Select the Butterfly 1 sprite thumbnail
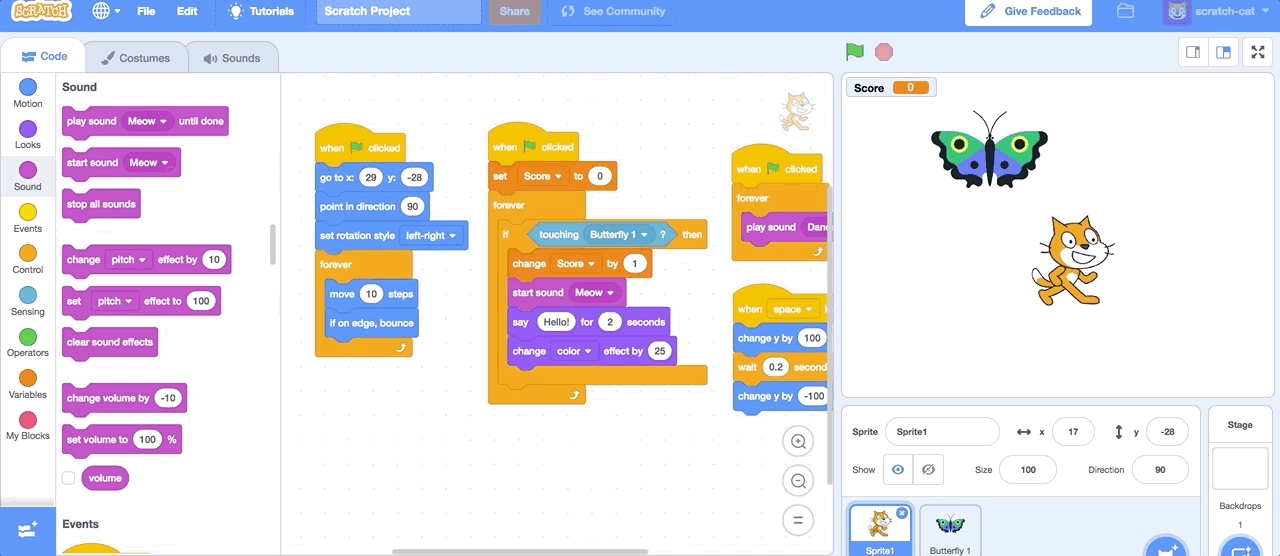The width and height of the screenshot is (1280, 556). point(950,531)
